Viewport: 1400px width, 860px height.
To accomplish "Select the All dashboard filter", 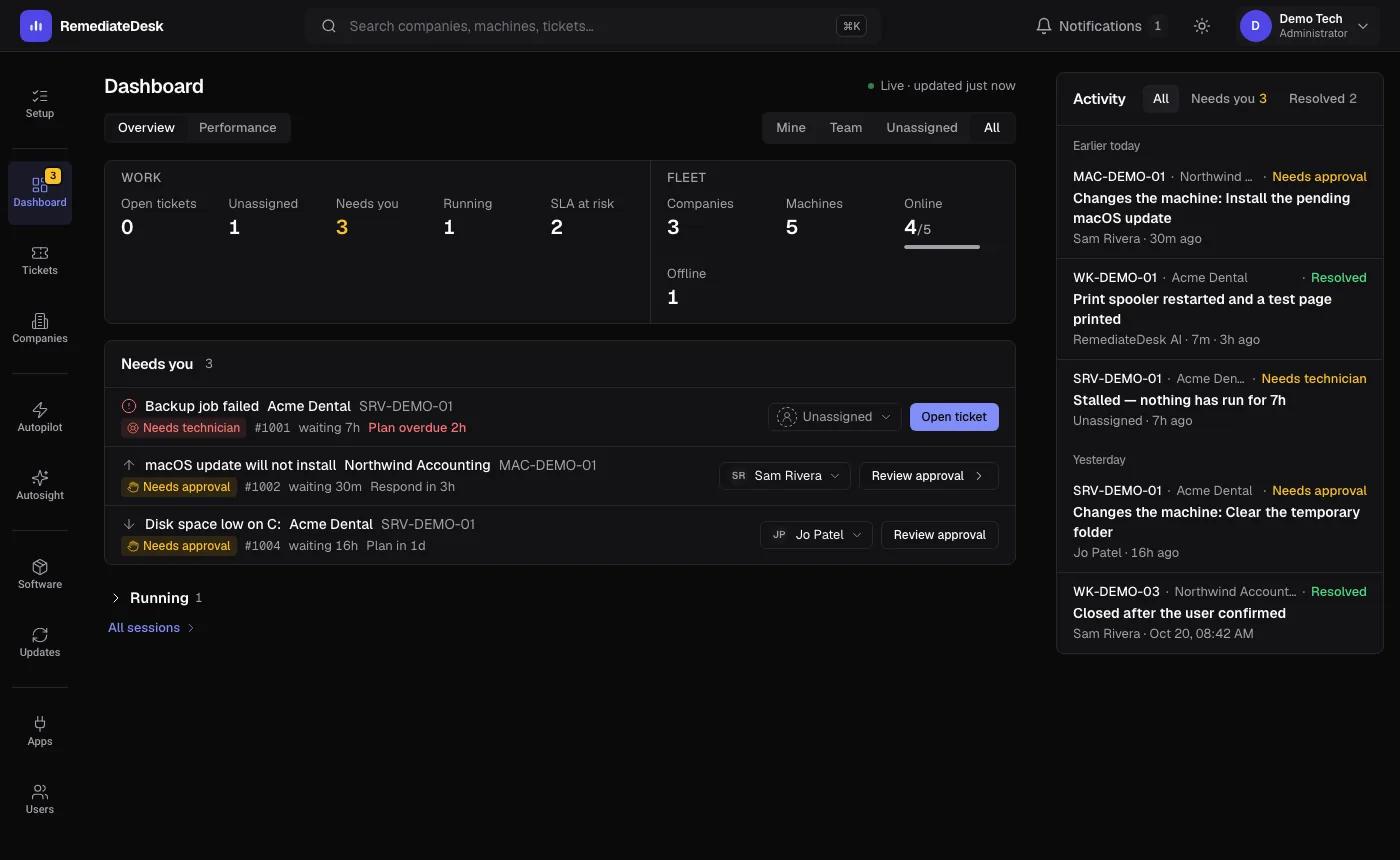I will 992,128.
